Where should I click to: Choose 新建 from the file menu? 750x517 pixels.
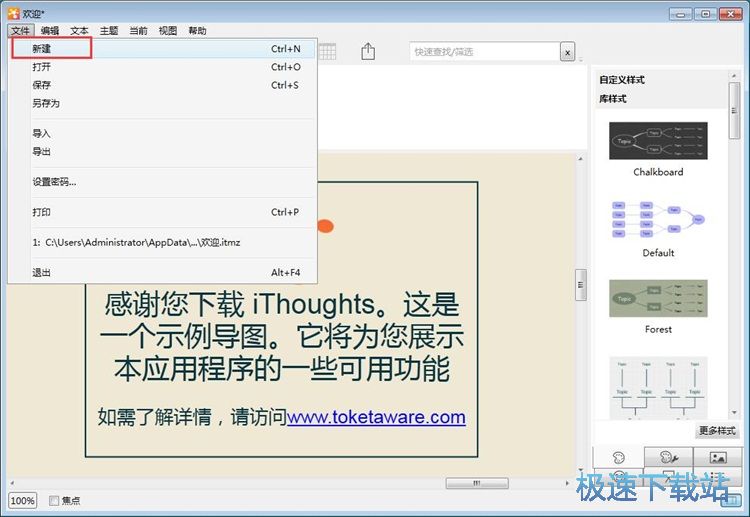(163, 49)
